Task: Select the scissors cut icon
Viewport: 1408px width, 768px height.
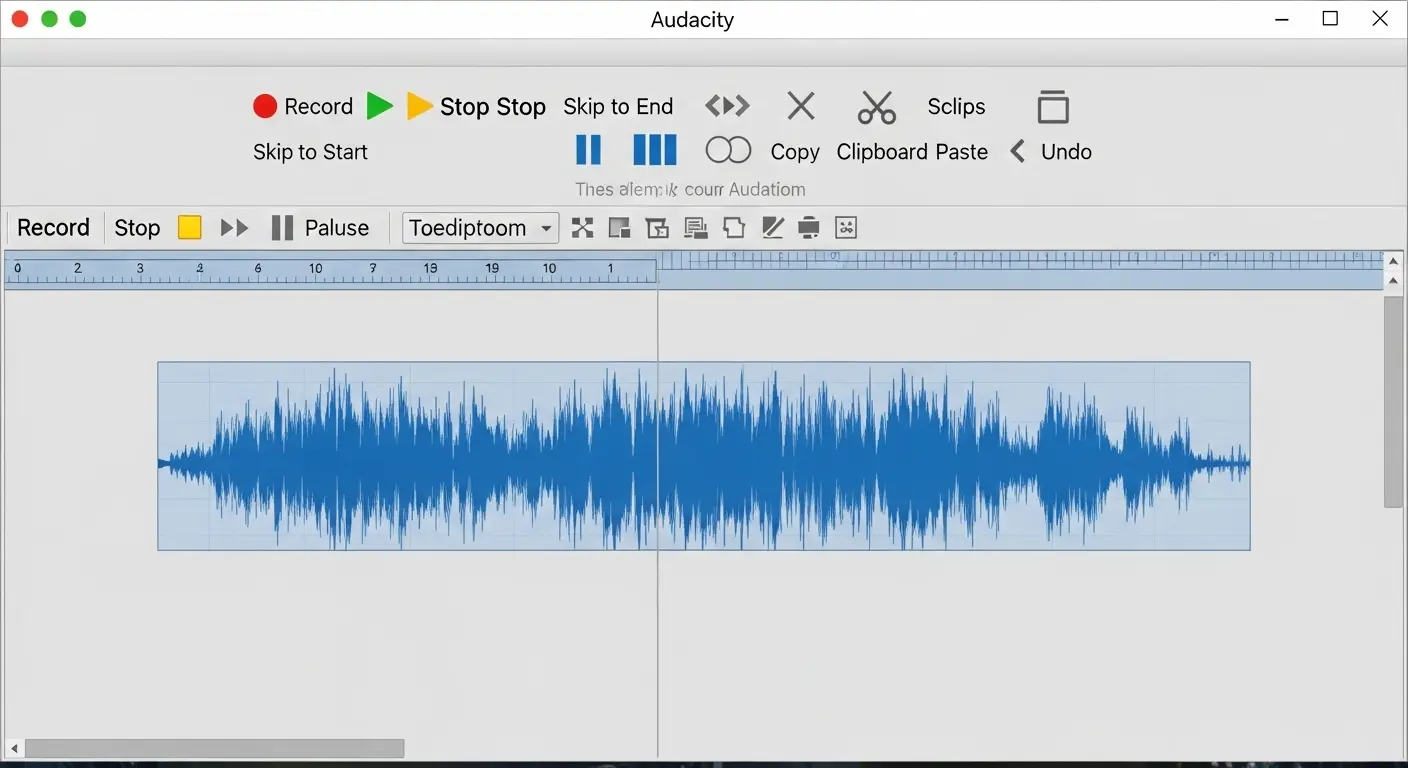Action: 877,106
